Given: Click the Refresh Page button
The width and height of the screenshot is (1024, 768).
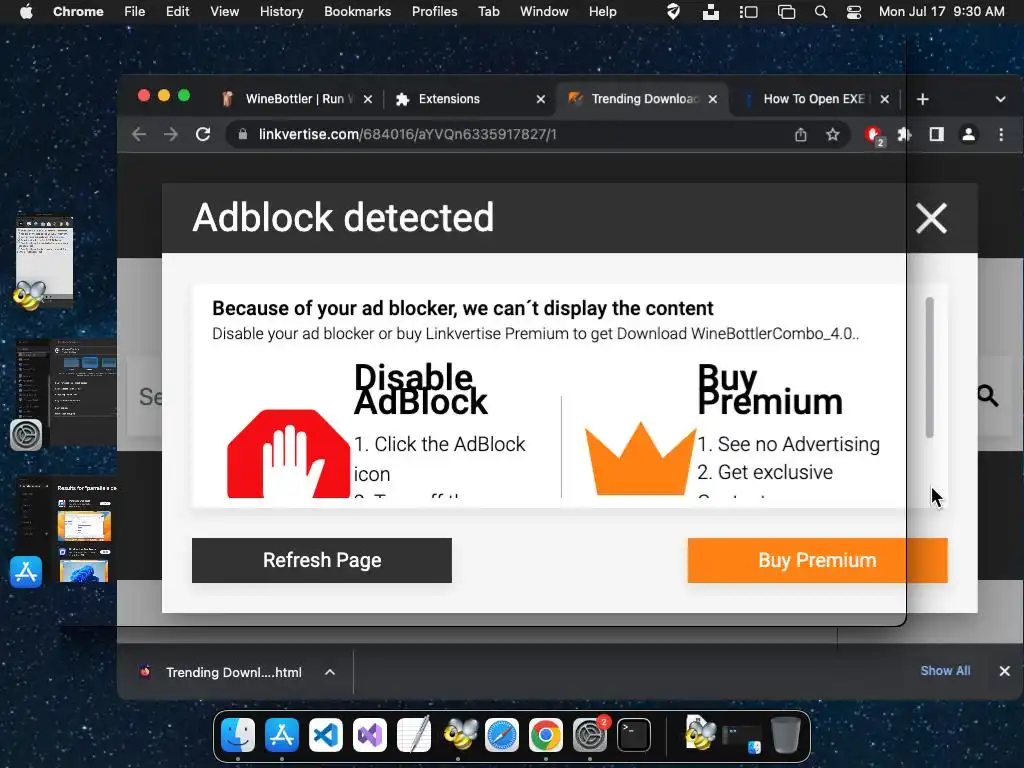Looking at the screenshot, I should tap(321, 560).
